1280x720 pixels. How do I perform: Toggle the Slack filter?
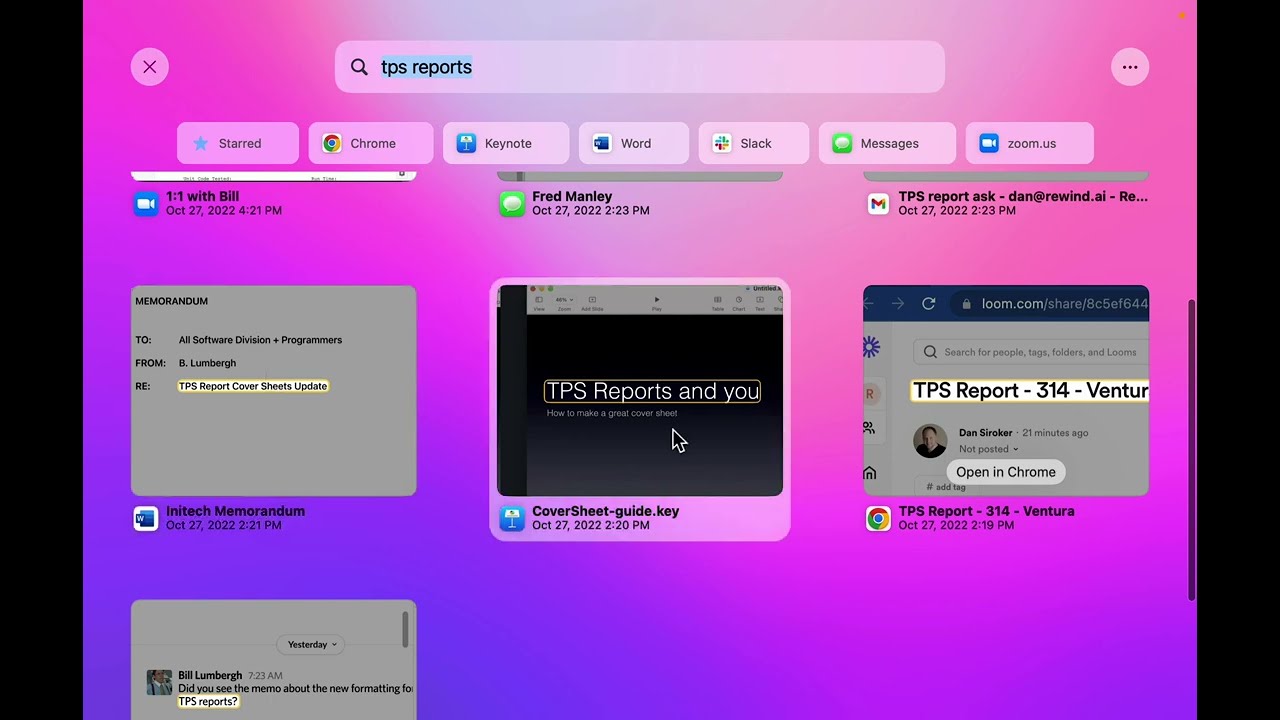(753, 143)
